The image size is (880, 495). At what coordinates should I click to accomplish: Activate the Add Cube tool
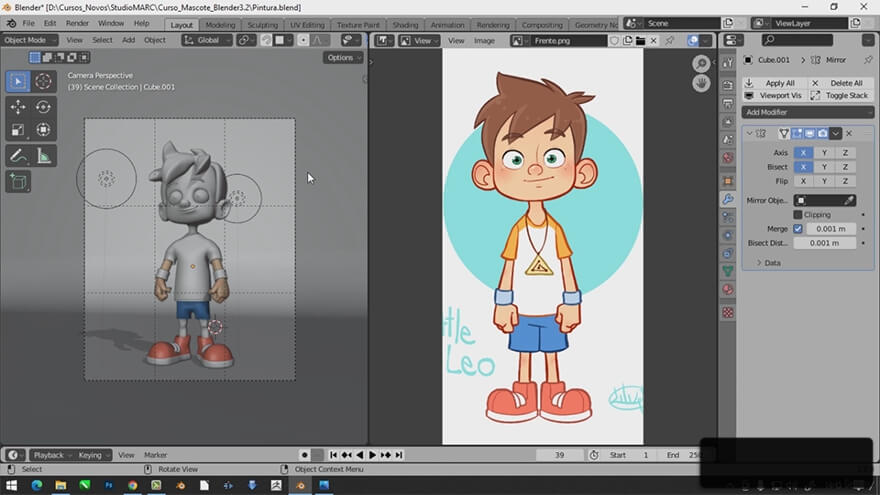coord(18,181)
